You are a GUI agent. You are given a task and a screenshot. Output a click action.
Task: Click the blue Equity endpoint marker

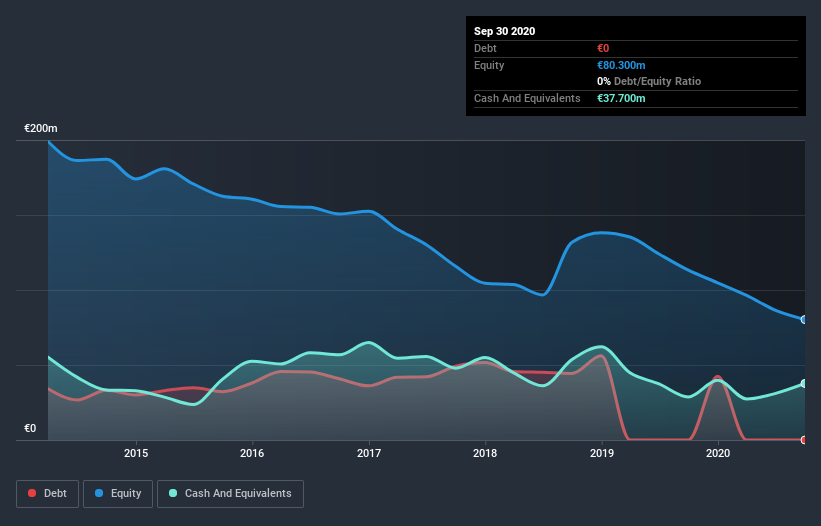pyautogui.click(x=804, y=319)
